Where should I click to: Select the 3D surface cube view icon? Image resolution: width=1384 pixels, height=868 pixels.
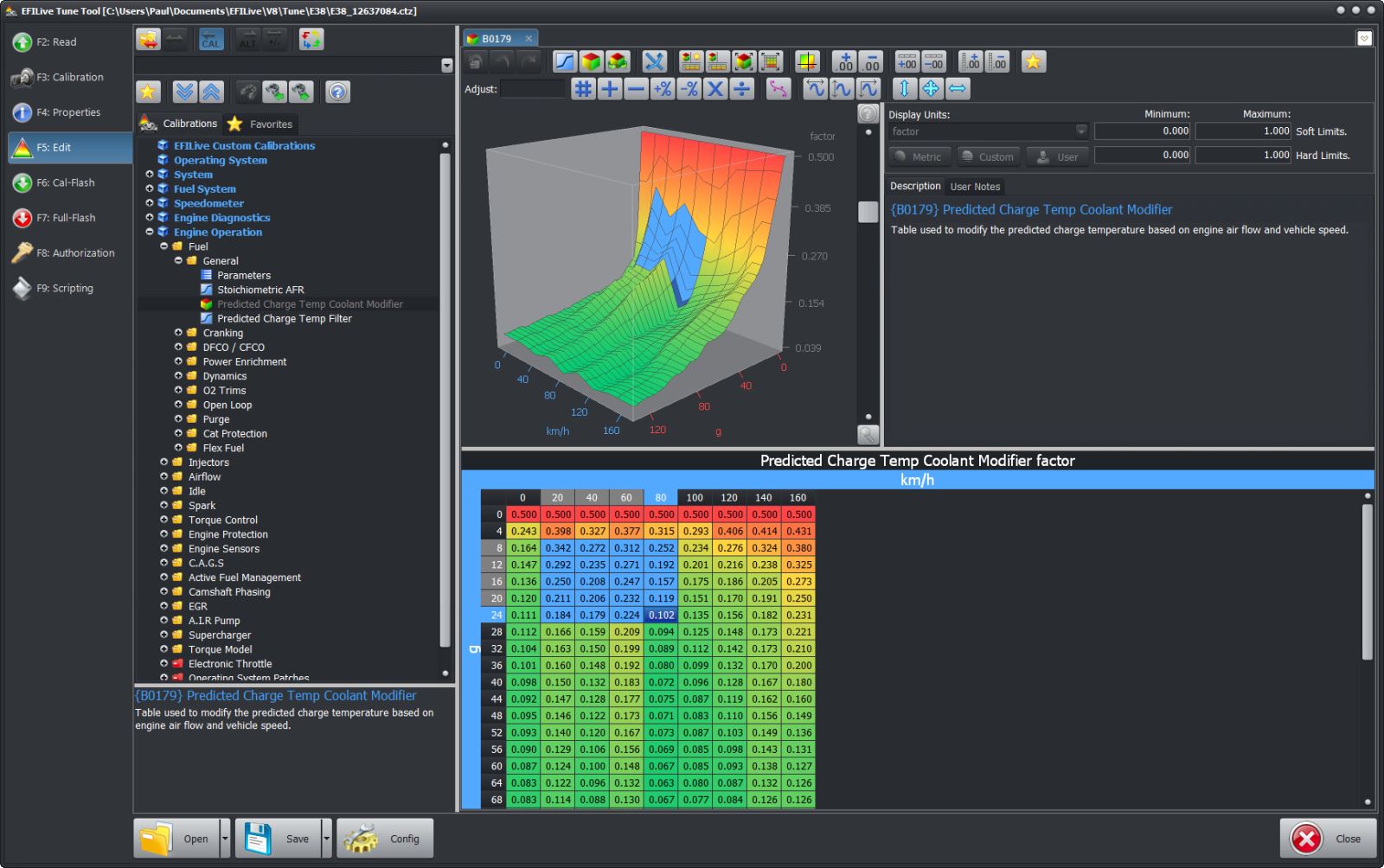[x=591, y=61]
